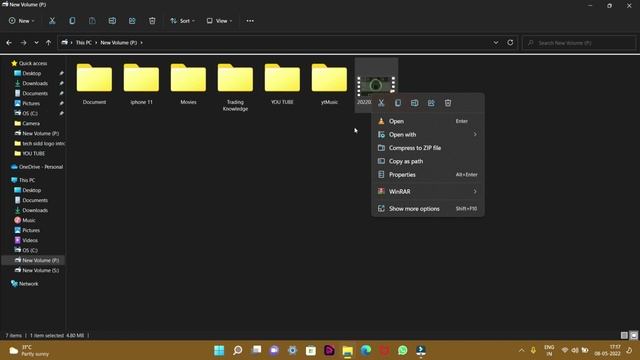The width and height of the screenshot is (640, 360).
Task: Open the File Explorer taskbar icon
Action: (x=348, y=350)
